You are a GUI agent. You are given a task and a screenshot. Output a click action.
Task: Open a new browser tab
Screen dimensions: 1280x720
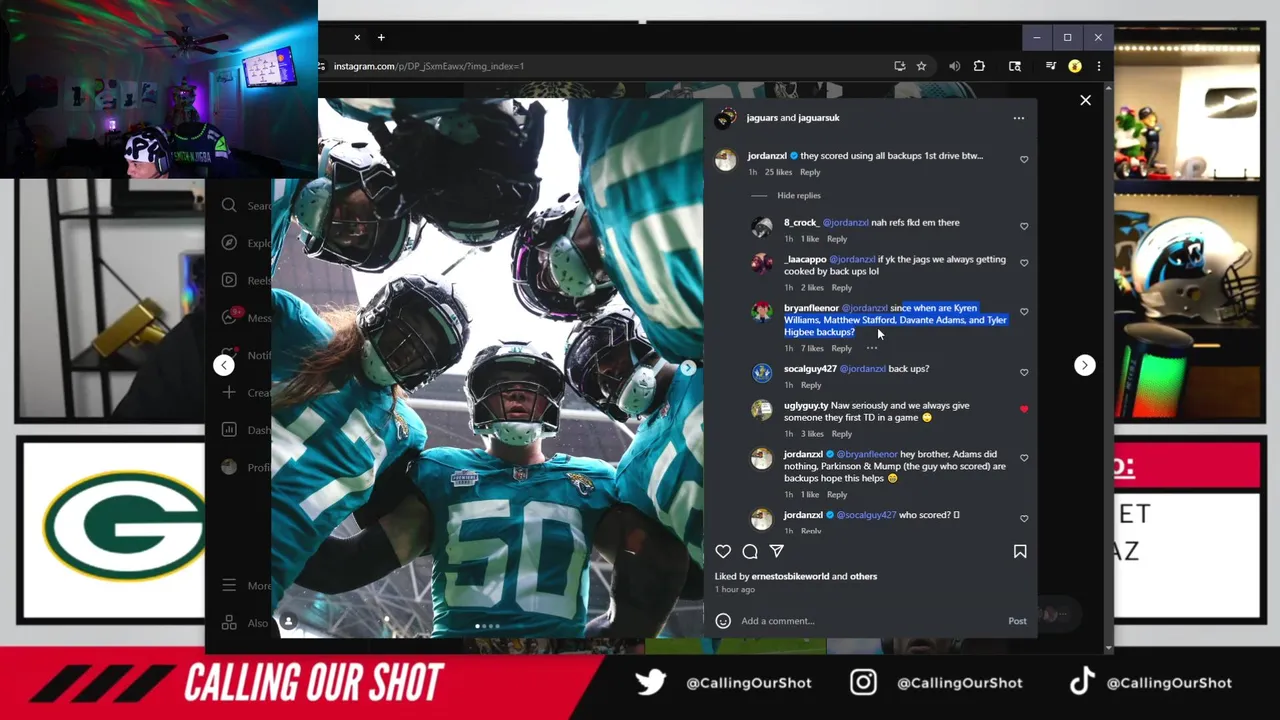pyautogui.click(x=381, y=37)
